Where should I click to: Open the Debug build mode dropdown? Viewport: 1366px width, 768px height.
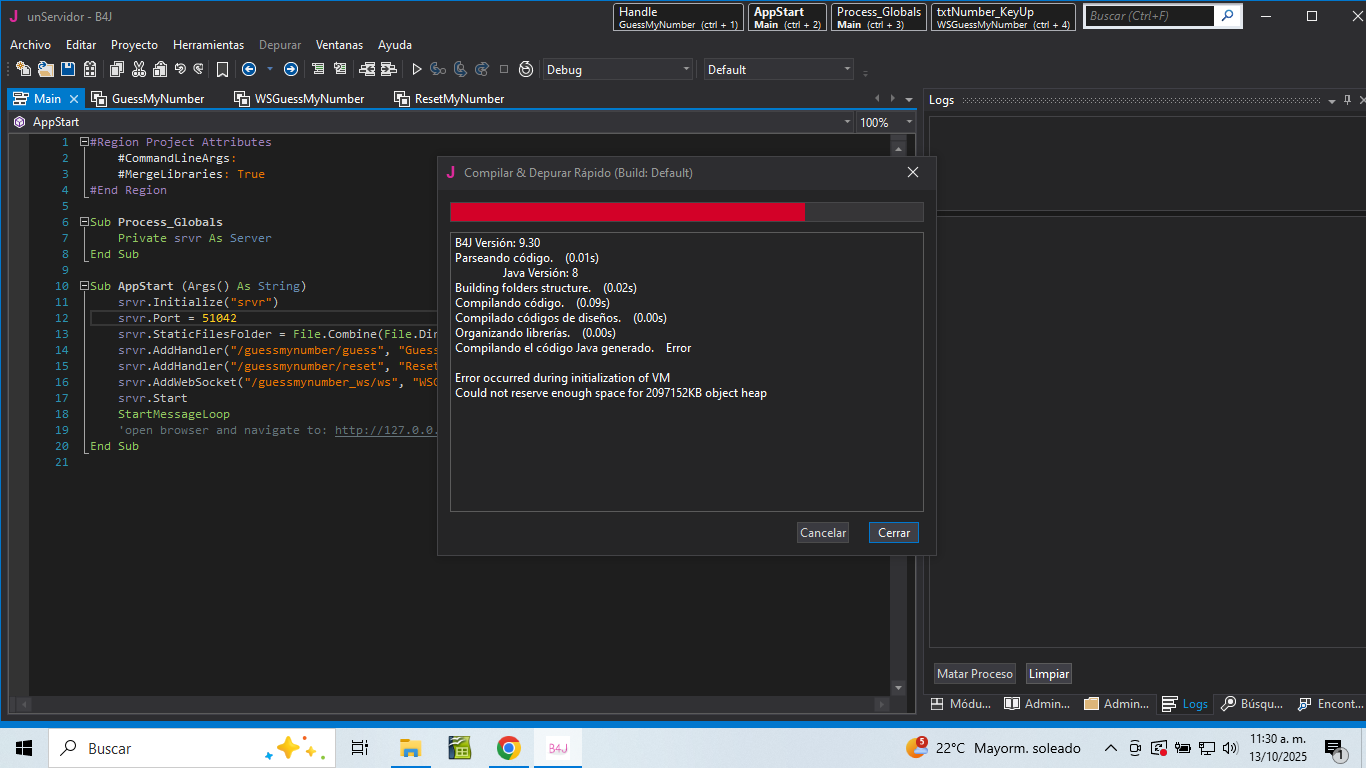[x=617, y=69]
